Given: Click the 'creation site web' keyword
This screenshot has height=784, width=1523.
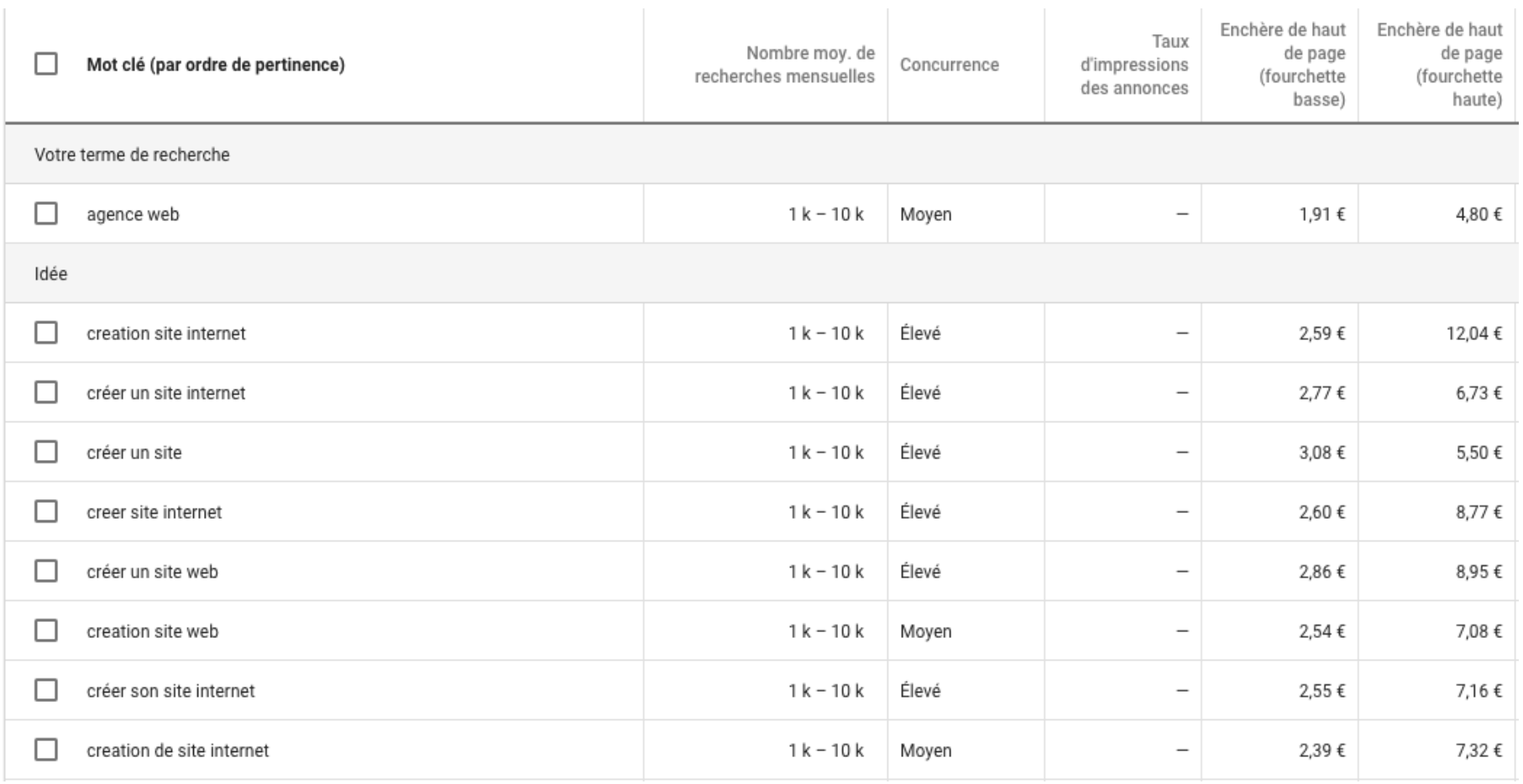Looking at the screenshot, I should (x=152, y=631).
